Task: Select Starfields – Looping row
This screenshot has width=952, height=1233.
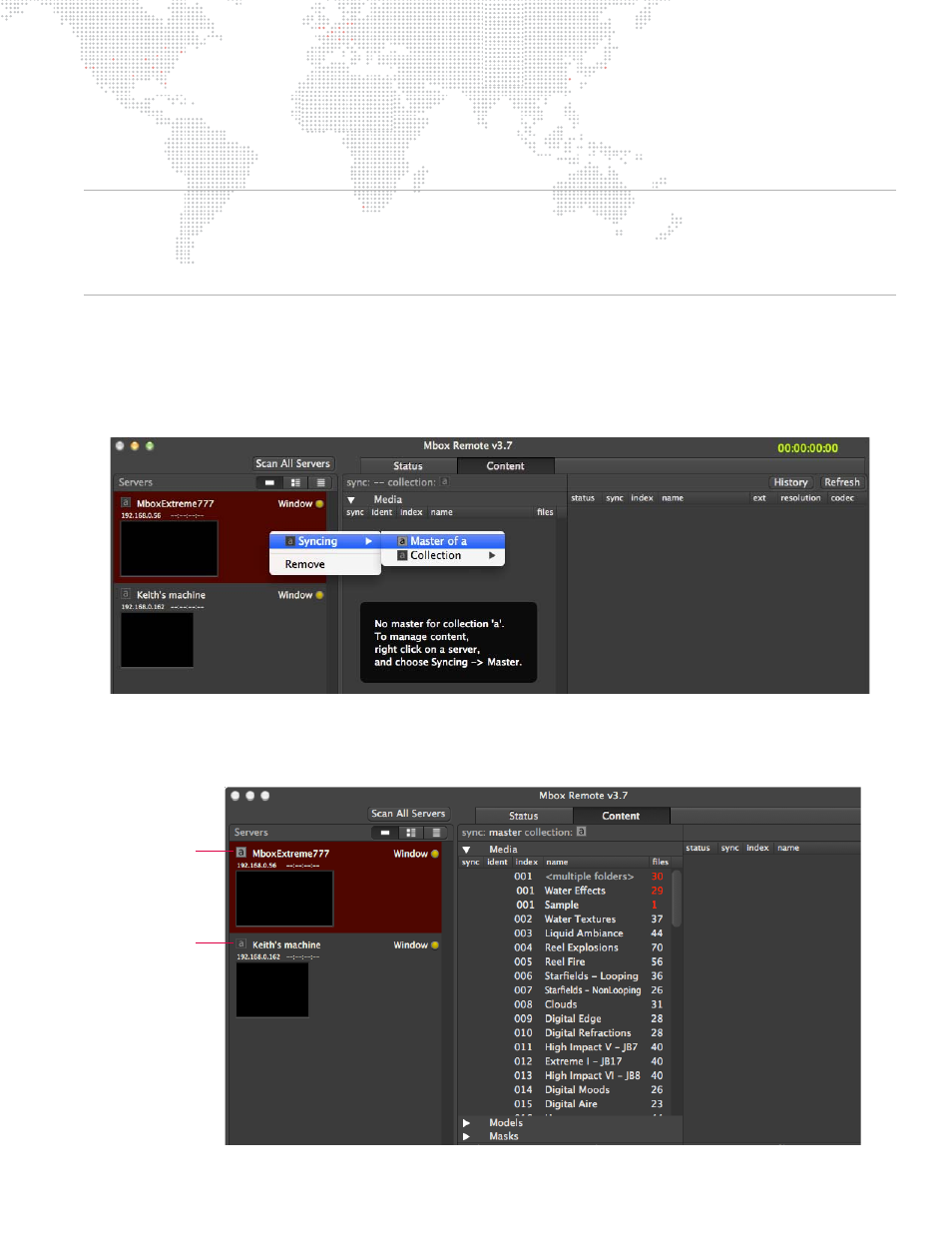Action: point(564,975)
